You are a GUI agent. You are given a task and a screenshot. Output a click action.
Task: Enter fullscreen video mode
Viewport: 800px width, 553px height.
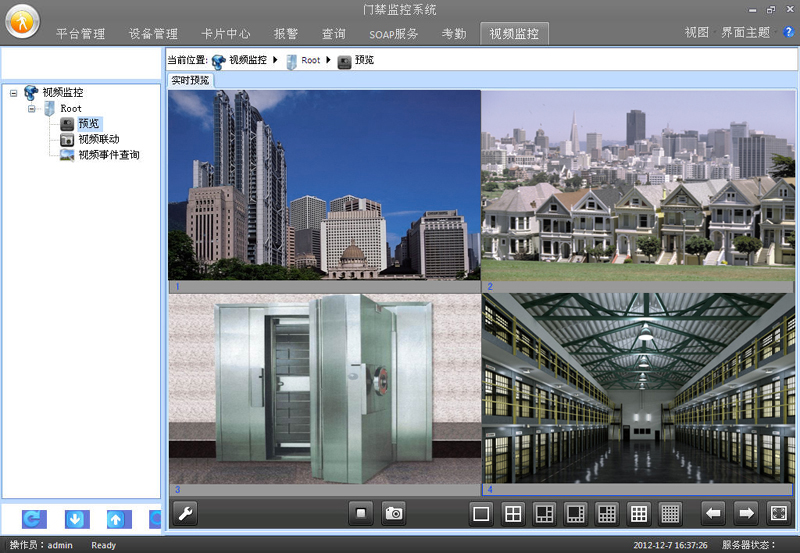click(777, 514)
